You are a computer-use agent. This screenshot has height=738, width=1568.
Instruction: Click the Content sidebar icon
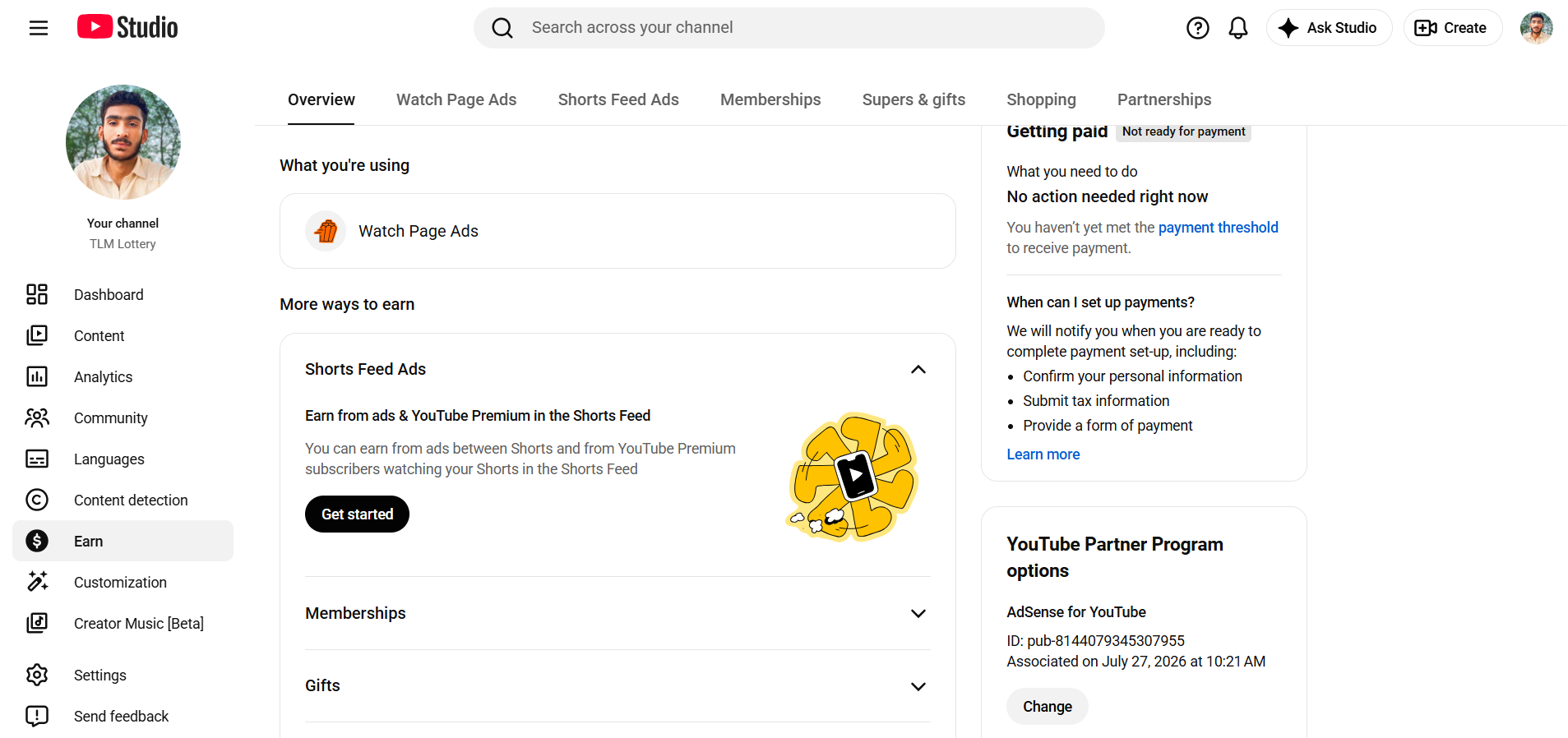tap(37, 335)
